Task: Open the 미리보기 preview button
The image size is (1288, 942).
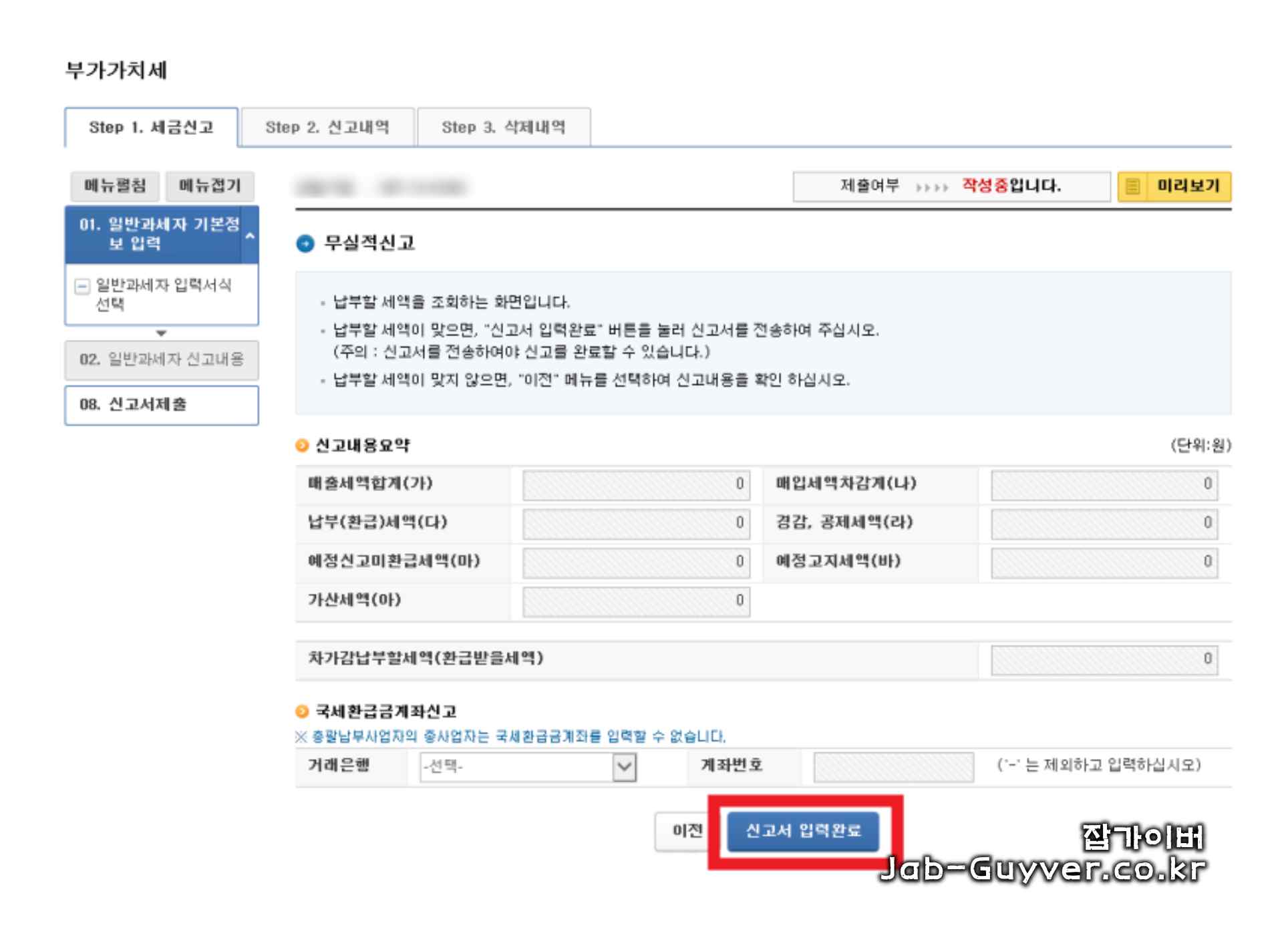Action: tap(1187, 186)
